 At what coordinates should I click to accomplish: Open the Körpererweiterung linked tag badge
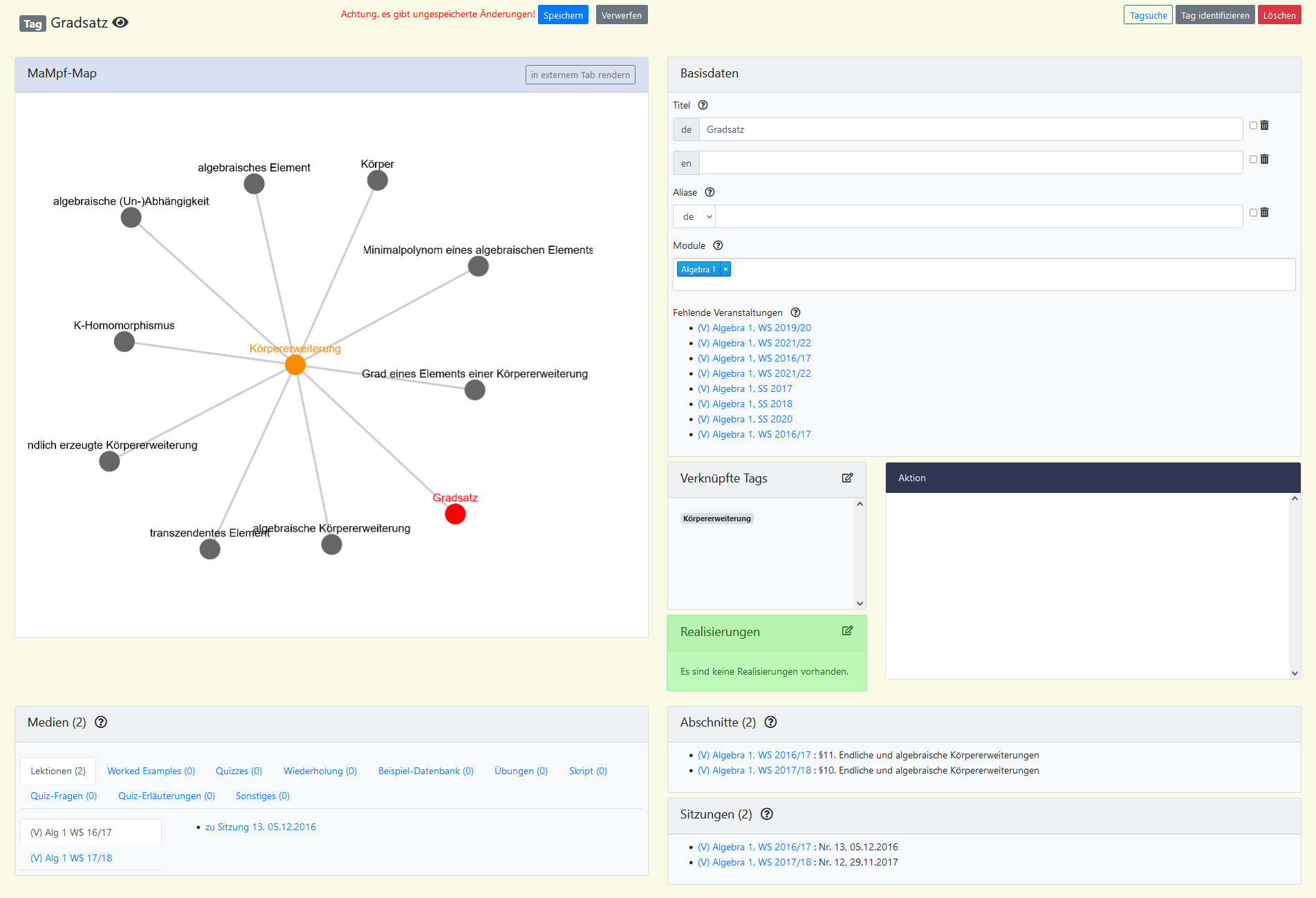click(716, 518)
